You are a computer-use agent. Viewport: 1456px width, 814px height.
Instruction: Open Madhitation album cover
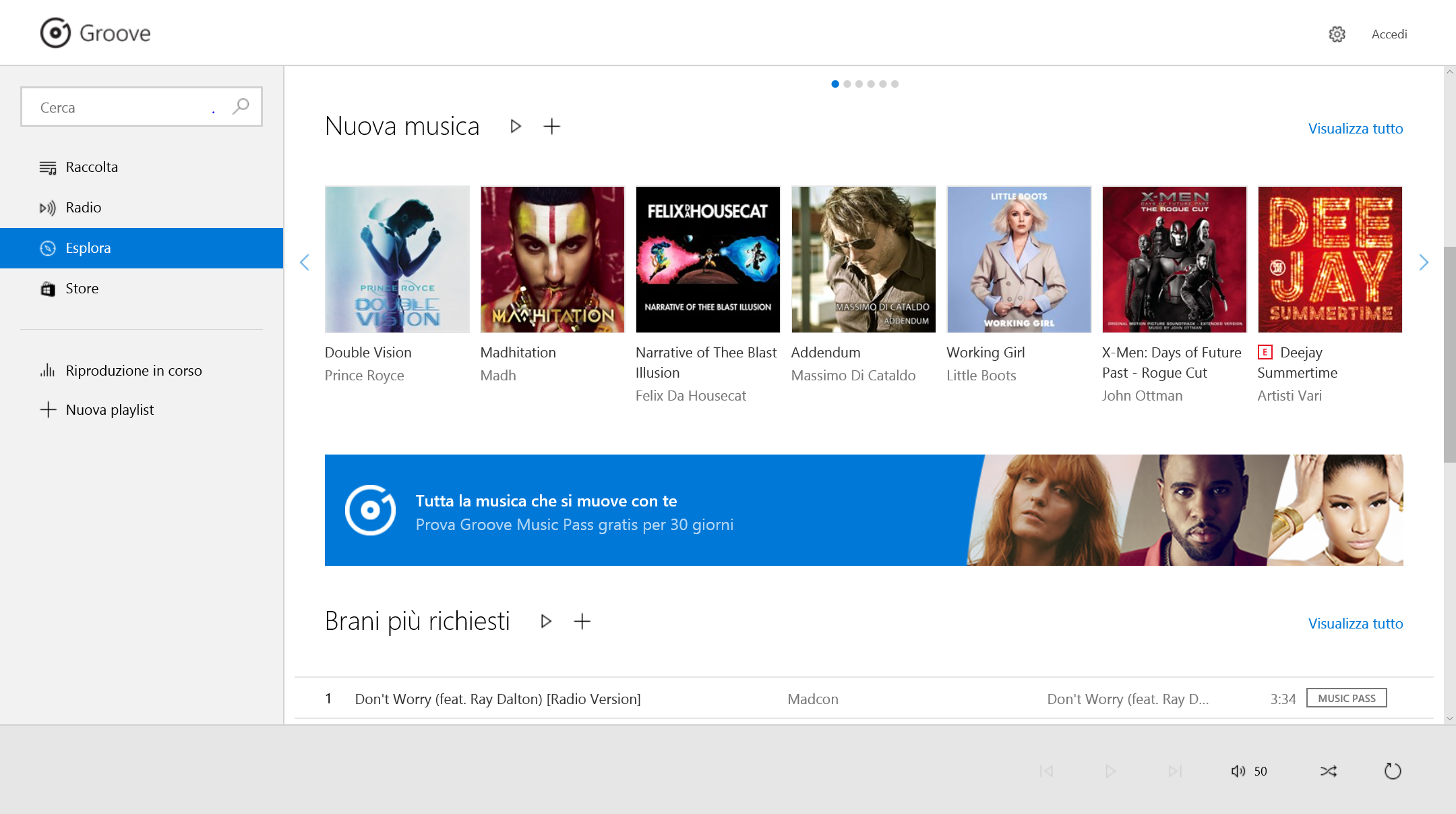(553, 260)
